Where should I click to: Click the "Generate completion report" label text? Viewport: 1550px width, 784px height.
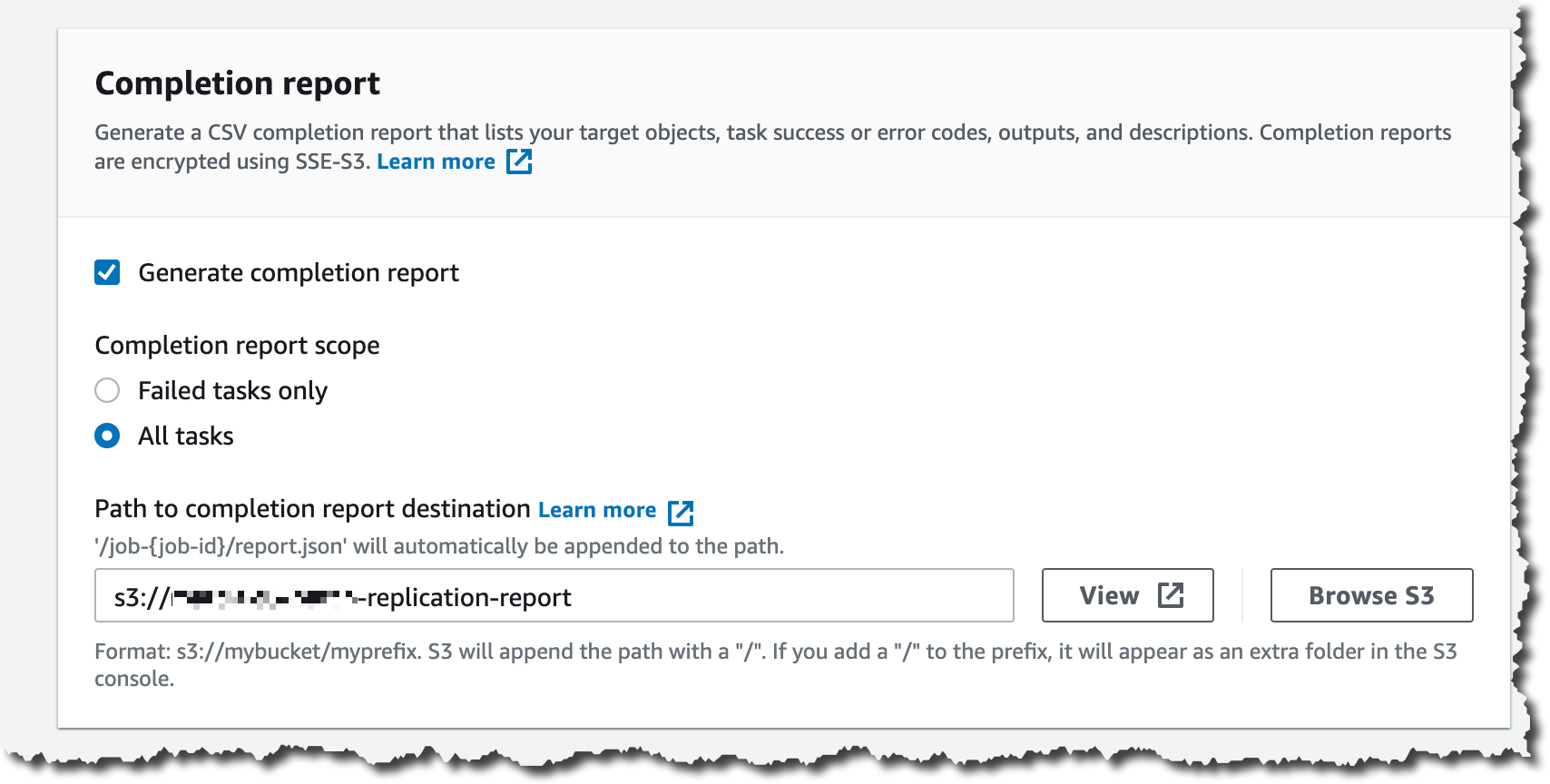tap(299, 273)
